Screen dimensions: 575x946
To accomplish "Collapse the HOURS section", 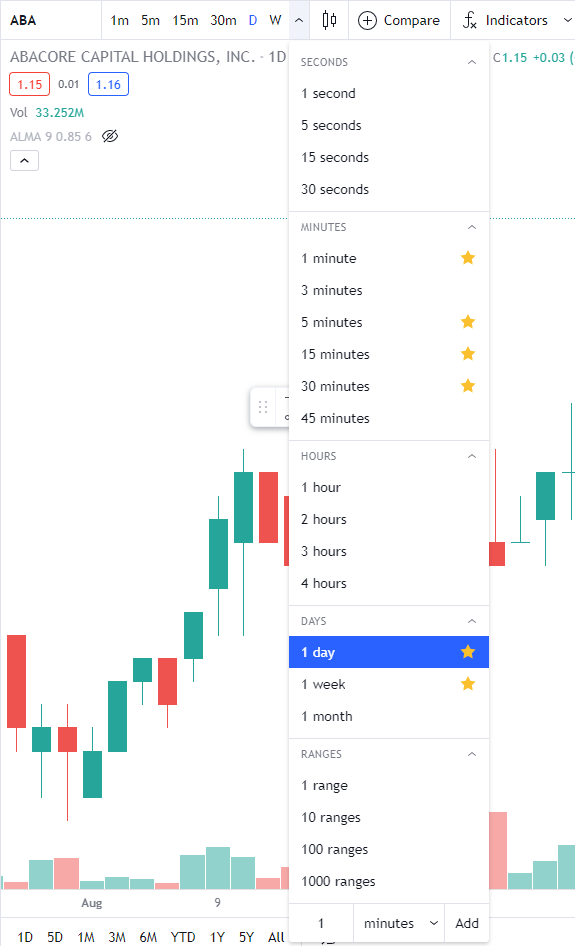I will 472,456.
